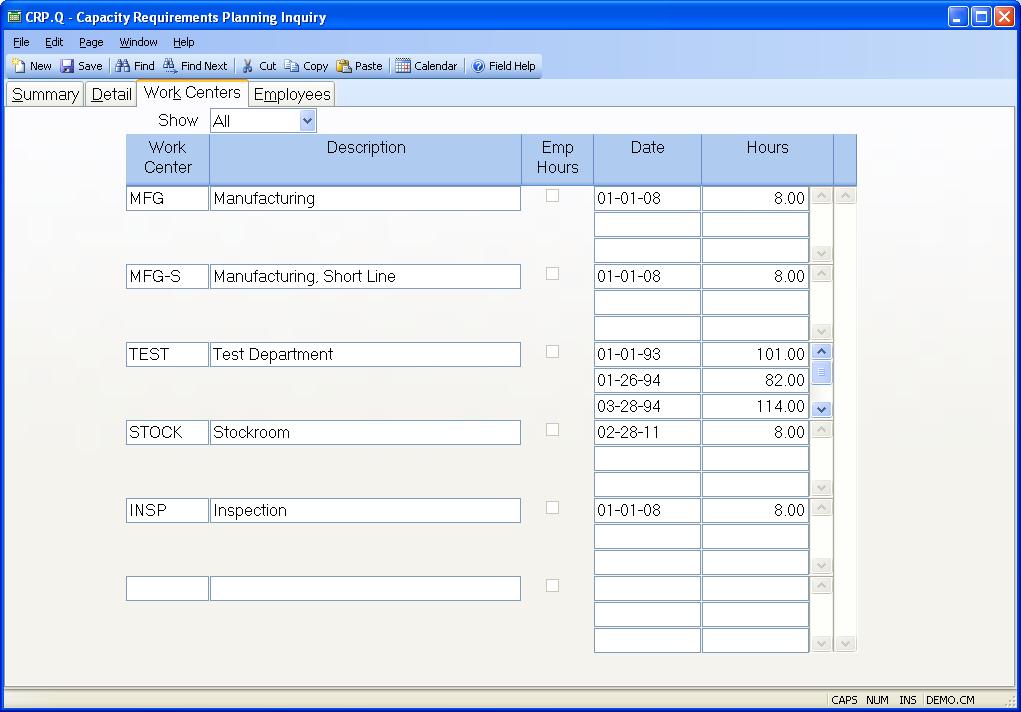Toggle Emp Hours checkbox in empty last row

[x=552, y=586]
